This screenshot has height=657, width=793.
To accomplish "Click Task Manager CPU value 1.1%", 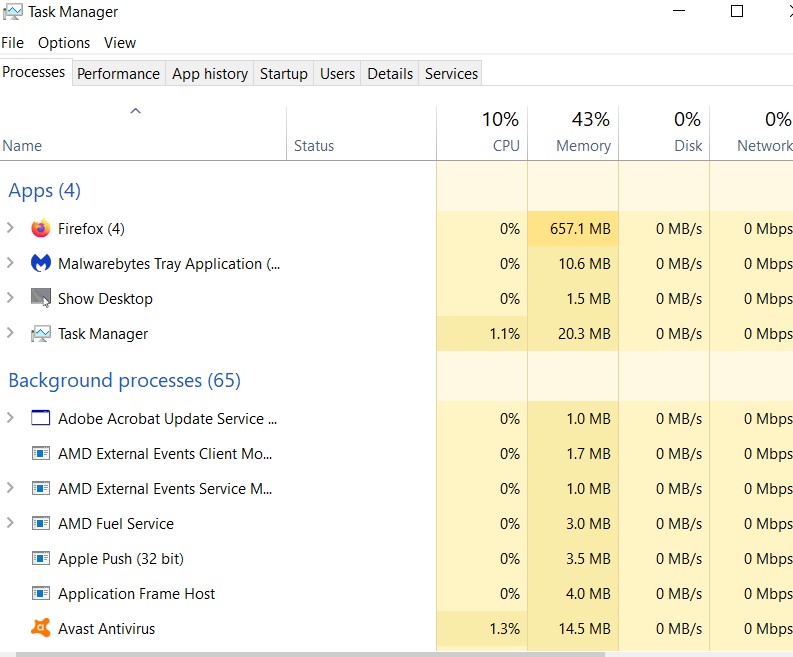I will coord(504,334).
